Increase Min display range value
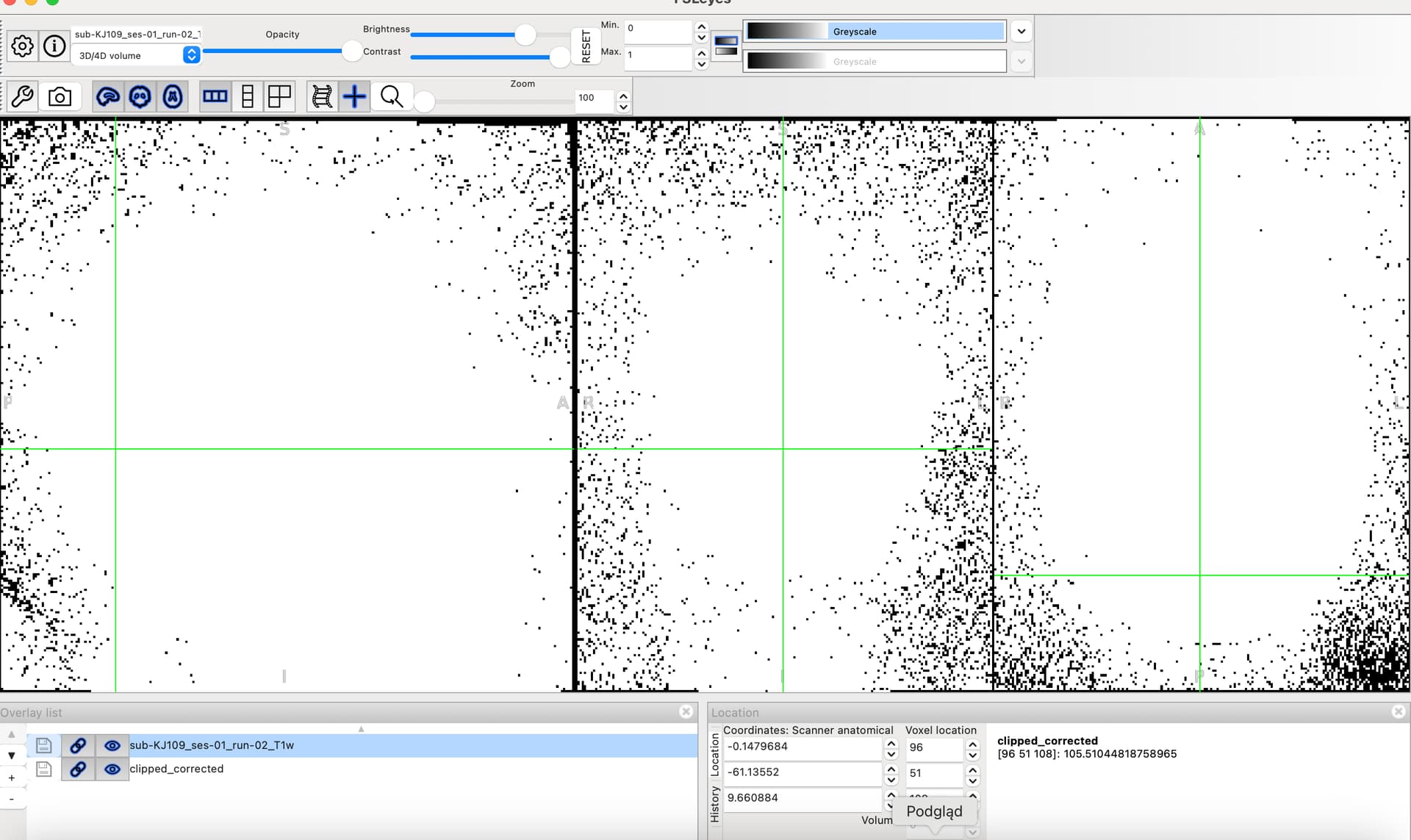The width and height of the screenshot is (1411, 840). [x=701, y=26]
